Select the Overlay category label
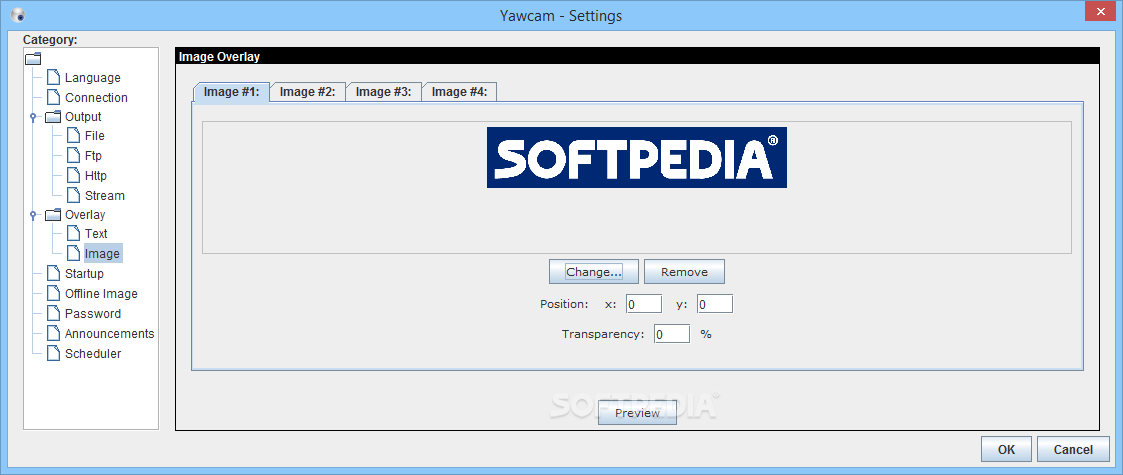Image resolution: width=1123 pixels, height=475 pixels. point(85,215)
